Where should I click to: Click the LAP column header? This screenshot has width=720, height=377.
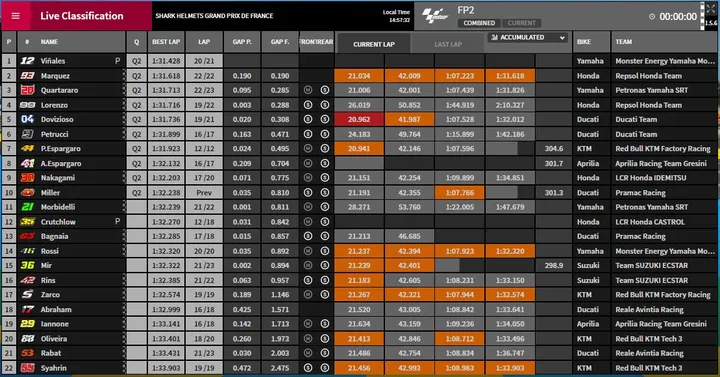204,42
